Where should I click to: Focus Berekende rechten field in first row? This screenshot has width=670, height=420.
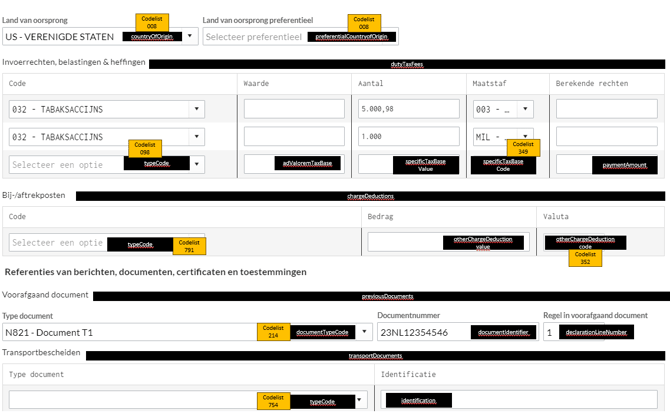606,109
